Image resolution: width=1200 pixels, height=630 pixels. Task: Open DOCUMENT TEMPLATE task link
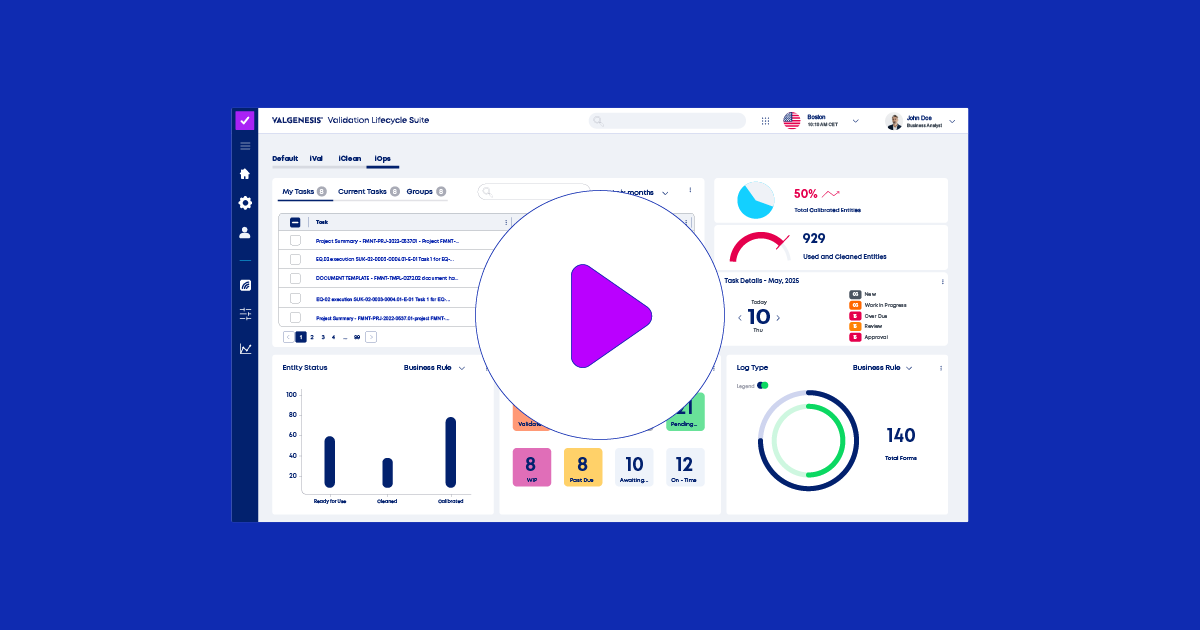click(x=386, y=279)
